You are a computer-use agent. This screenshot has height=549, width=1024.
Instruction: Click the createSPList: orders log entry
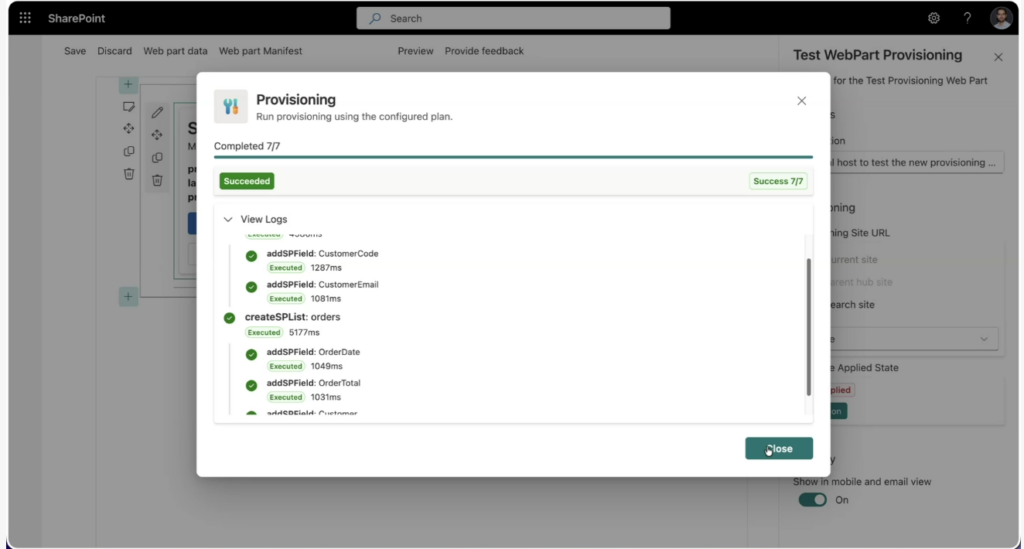[x=293, y=317]
